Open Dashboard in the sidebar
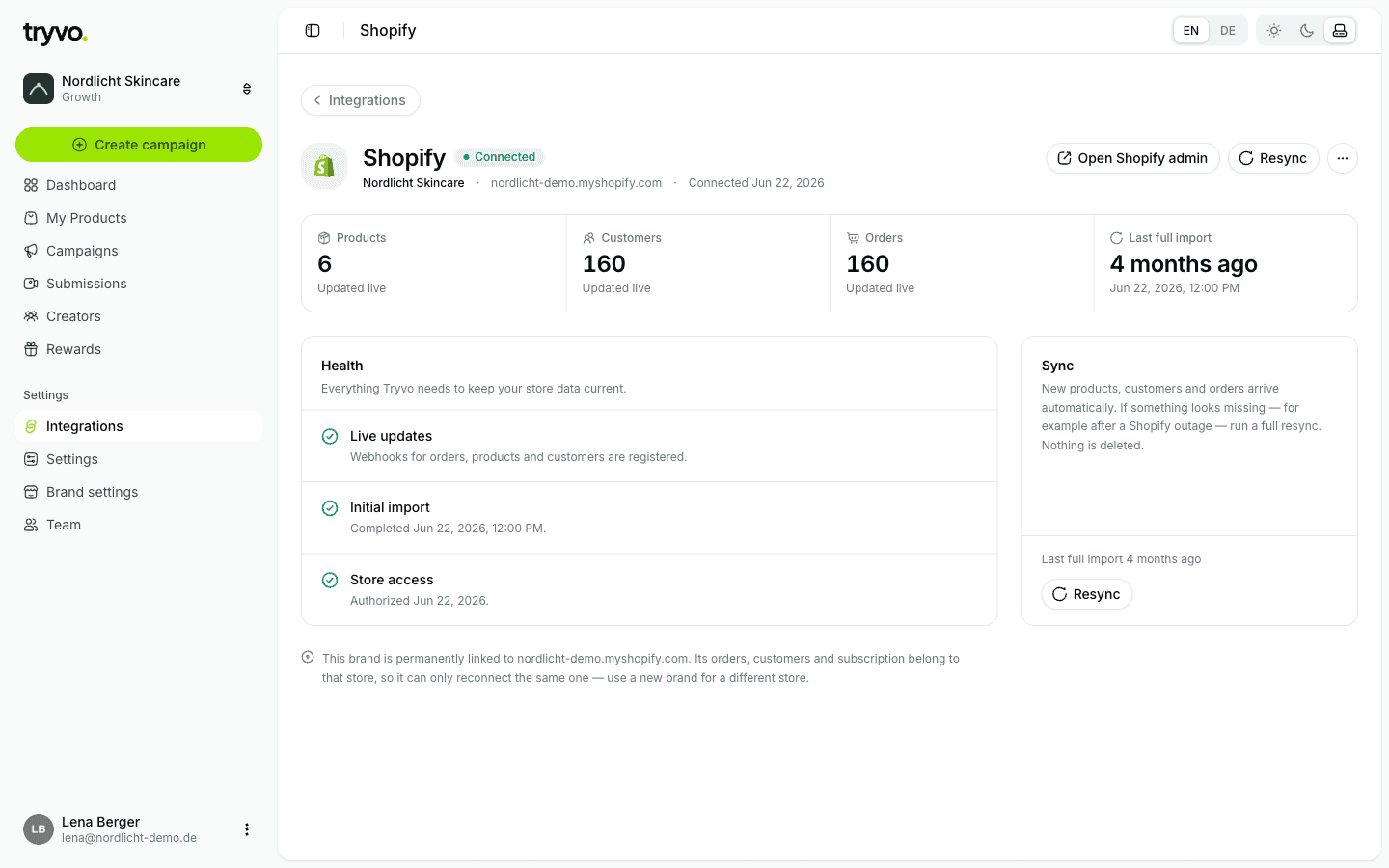1389x868 pixels. click(139, 185)
